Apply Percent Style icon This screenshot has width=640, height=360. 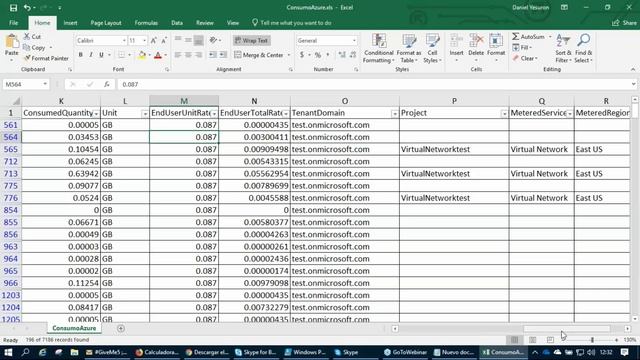click(x=318, y=55)
